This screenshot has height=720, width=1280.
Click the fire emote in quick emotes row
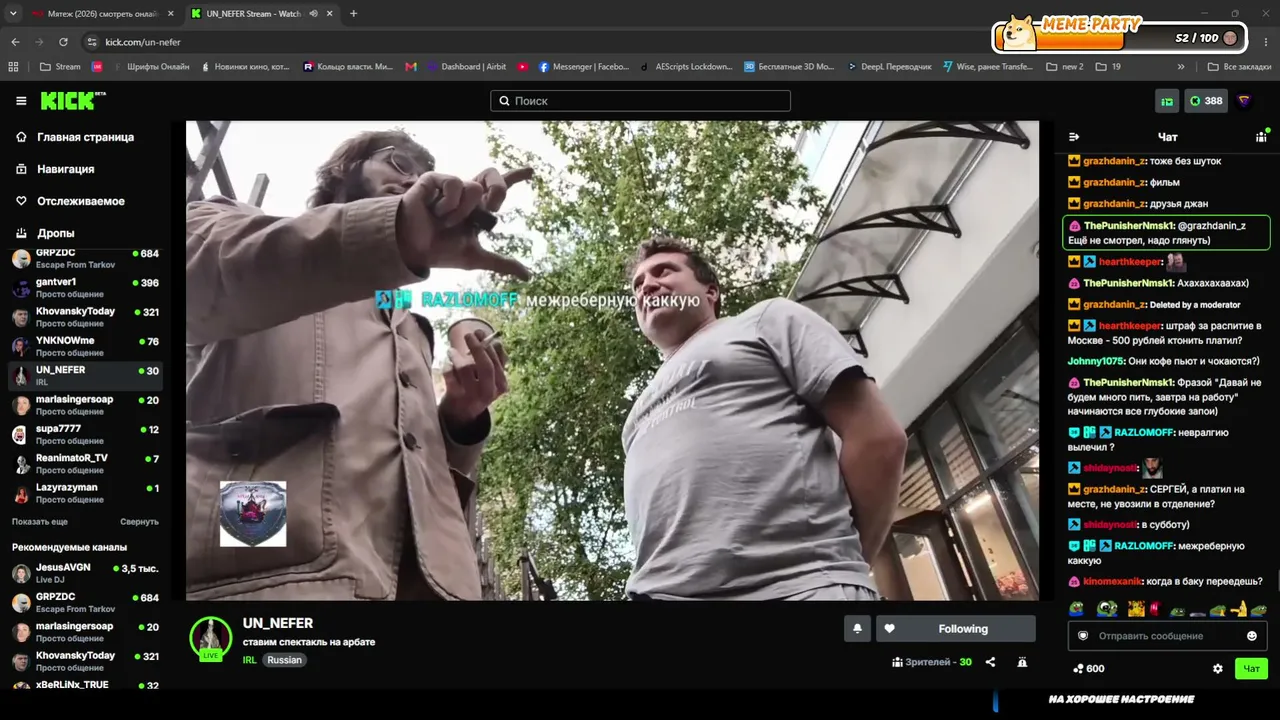[1136, 609]
